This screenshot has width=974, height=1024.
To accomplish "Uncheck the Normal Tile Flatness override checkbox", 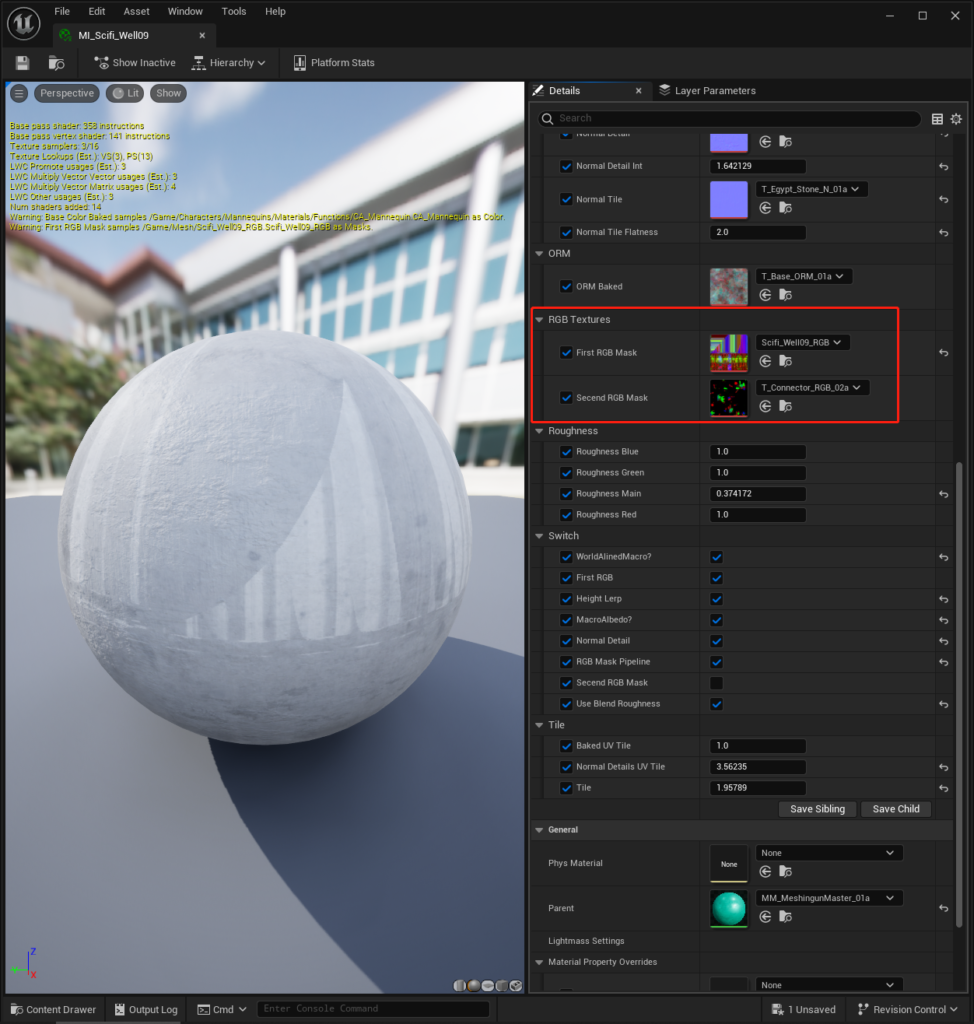I will (x=566, y=232).
